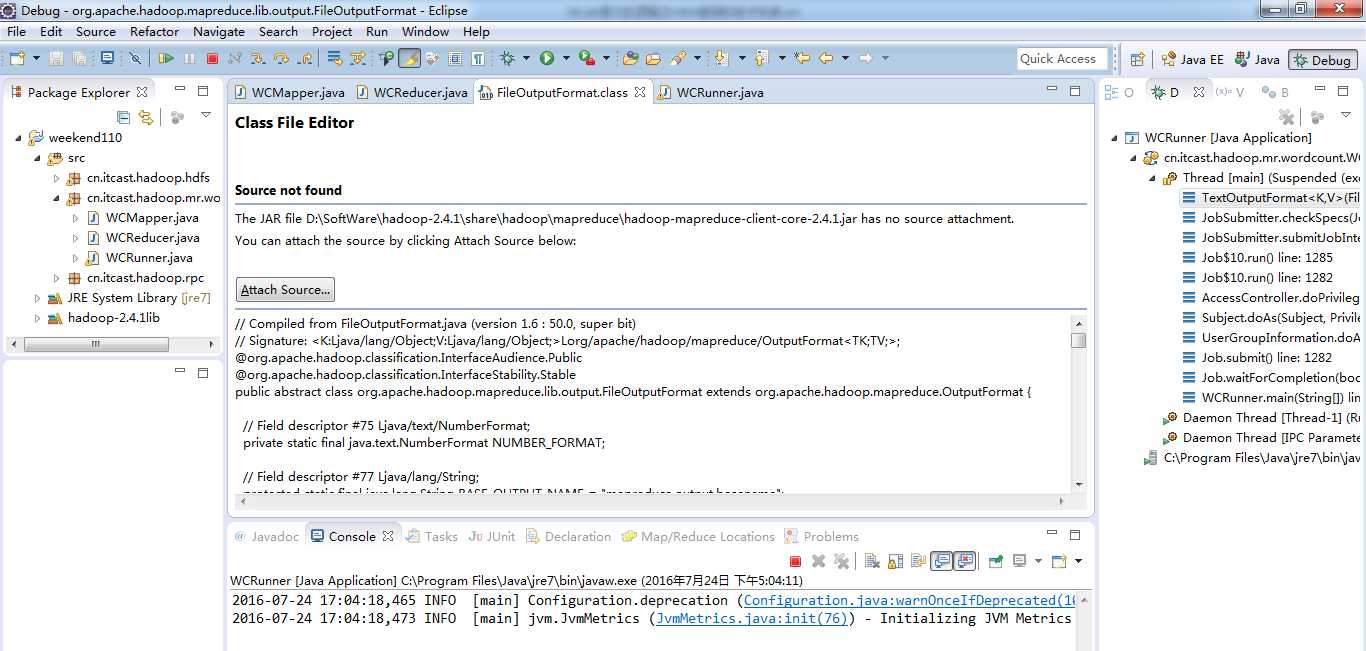
Task: Switch to Java perspective
Action: [x=1257, y=60]
